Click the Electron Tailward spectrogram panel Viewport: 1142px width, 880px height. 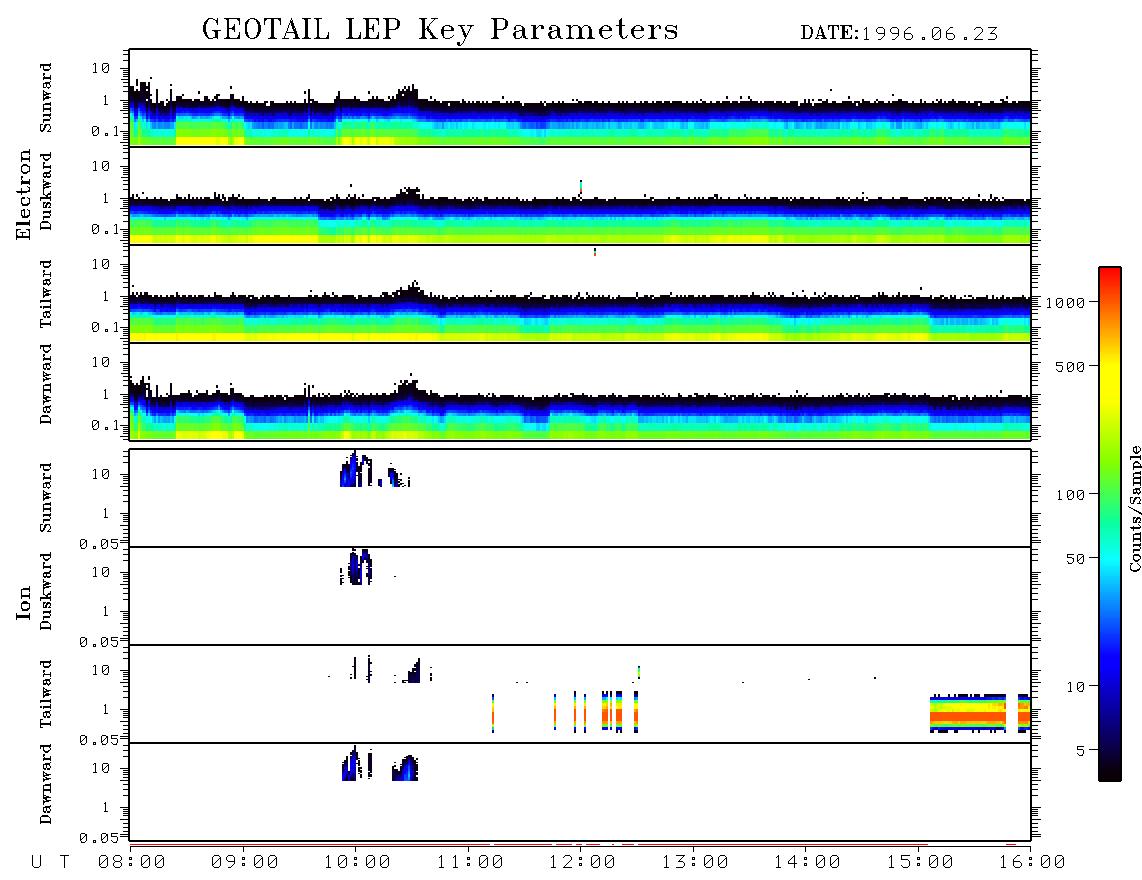[580, 294]
